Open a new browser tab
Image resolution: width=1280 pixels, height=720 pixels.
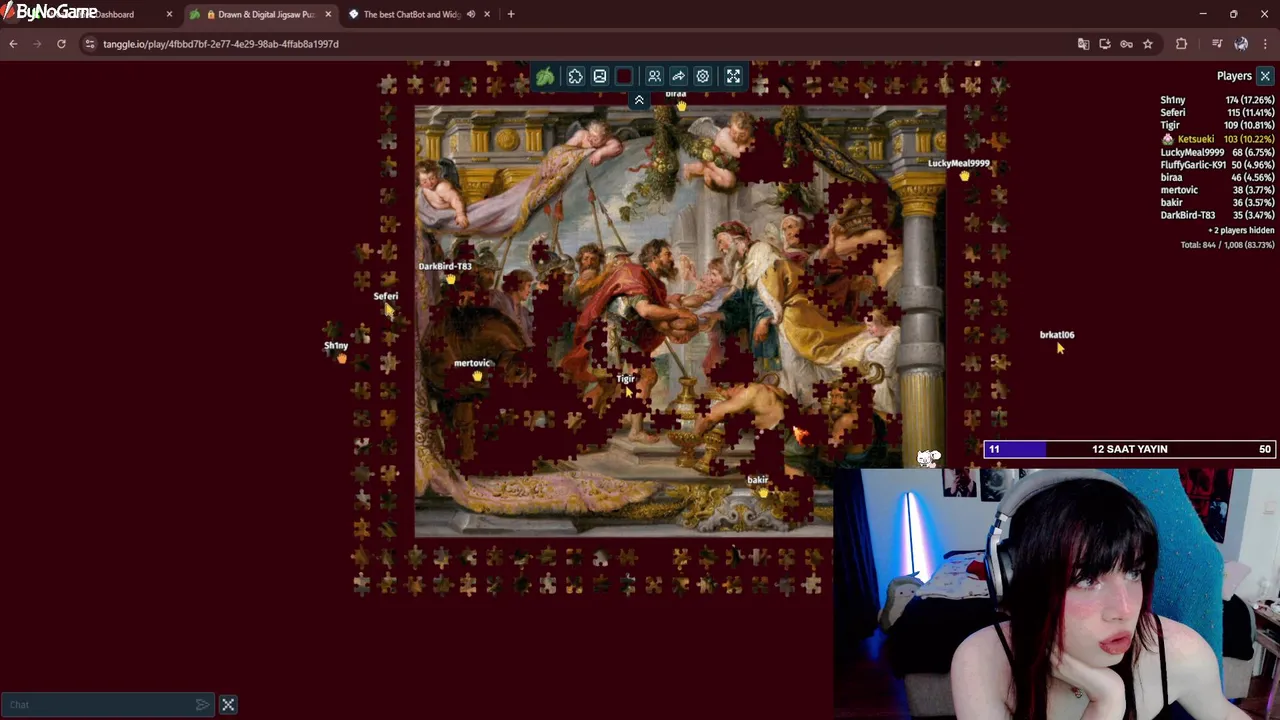511,14
